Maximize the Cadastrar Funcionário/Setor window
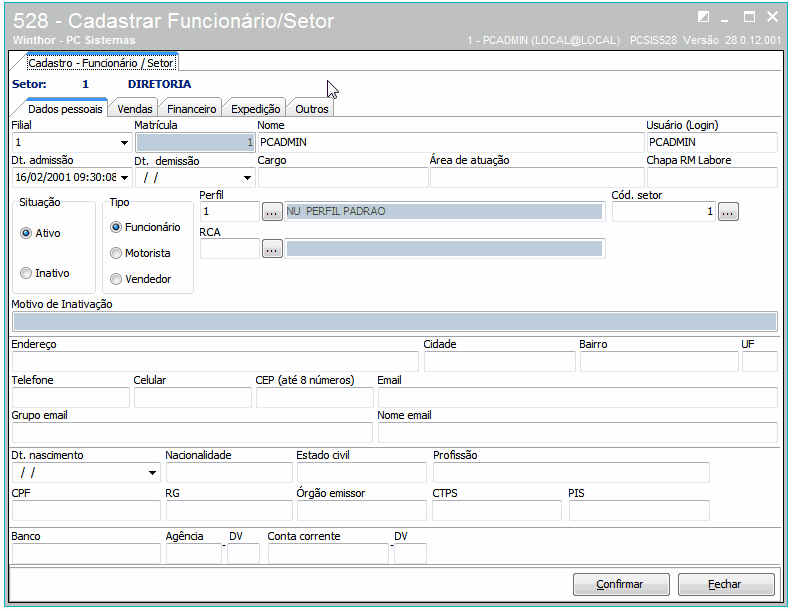 coord(749,17)
